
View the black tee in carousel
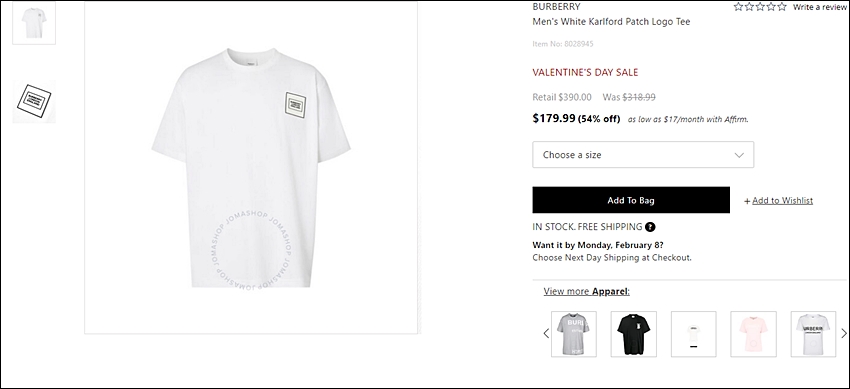coord(634,334)
